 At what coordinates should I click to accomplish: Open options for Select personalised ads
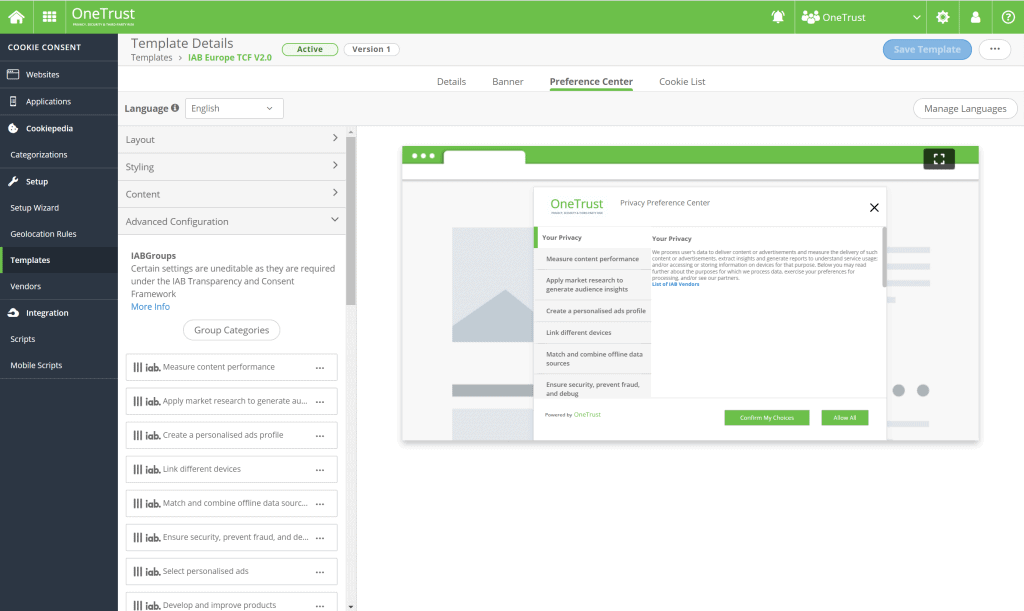tap(320, 572)
